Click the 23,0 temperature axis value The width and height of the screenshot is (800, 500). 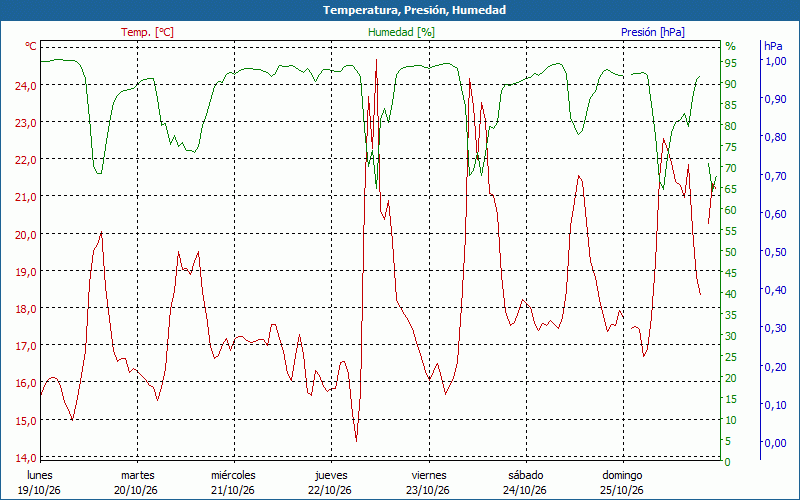coord(26,123)
